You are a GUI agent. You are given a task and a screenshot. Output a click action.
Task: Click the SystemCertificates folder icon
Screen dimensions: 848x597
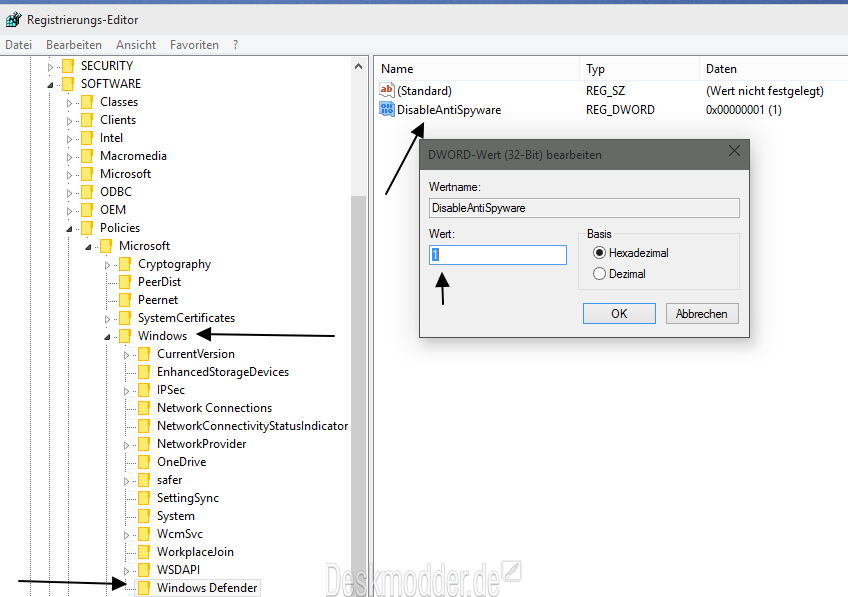pyautogui.click(x=125, y=318)
